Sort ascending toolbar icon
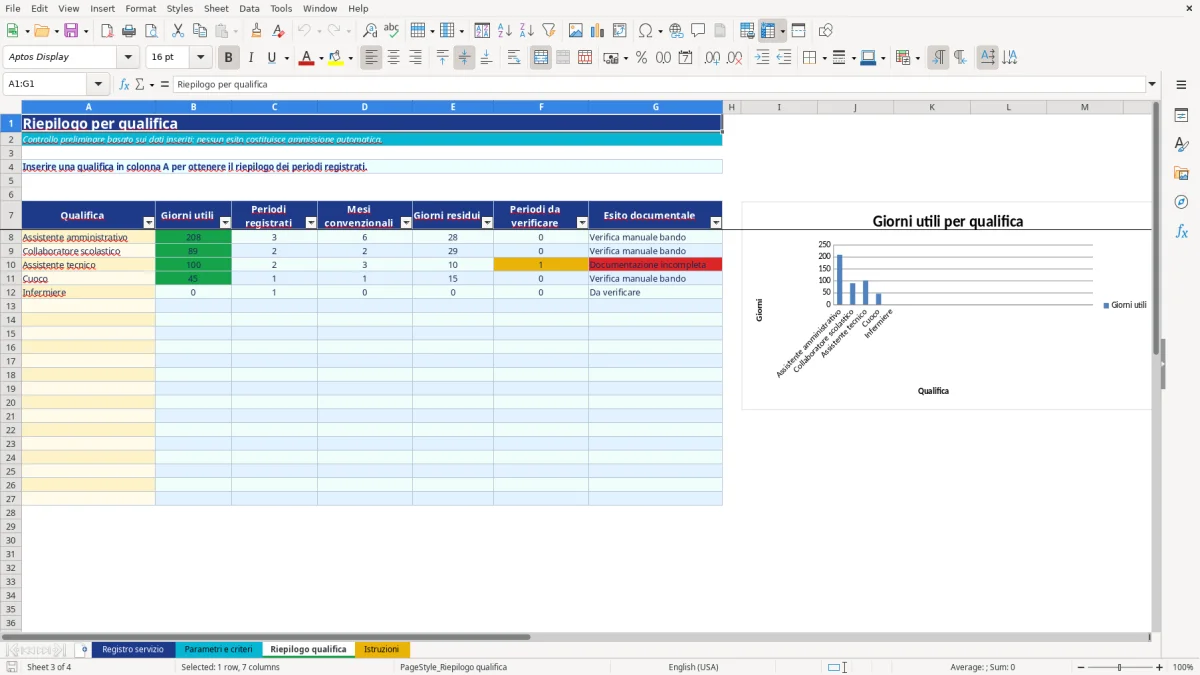 [x=505, y=31]
